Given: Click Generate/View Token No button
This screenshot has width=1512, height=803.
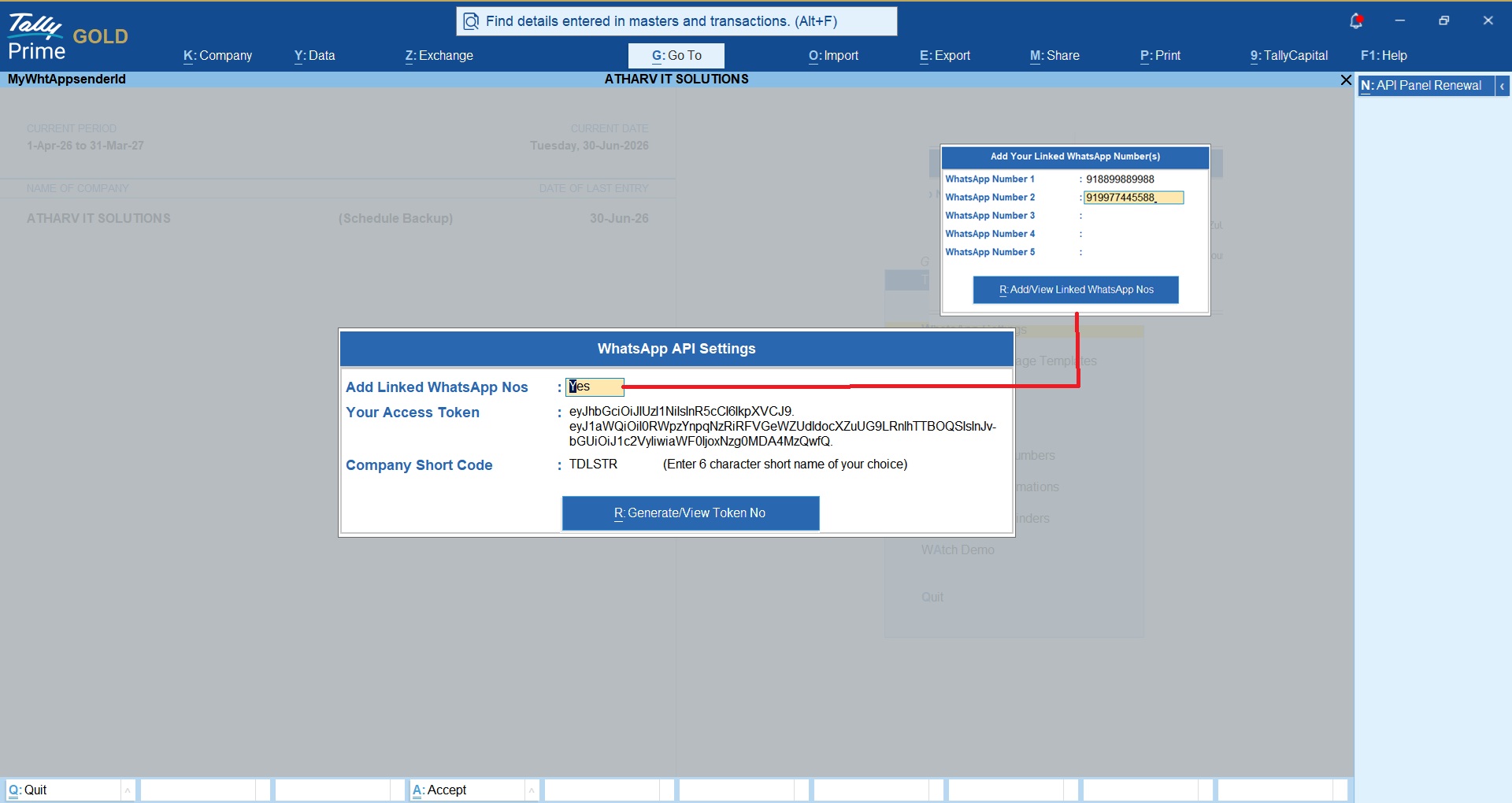Looking at the screenshot, I should (x=691, y=513).
